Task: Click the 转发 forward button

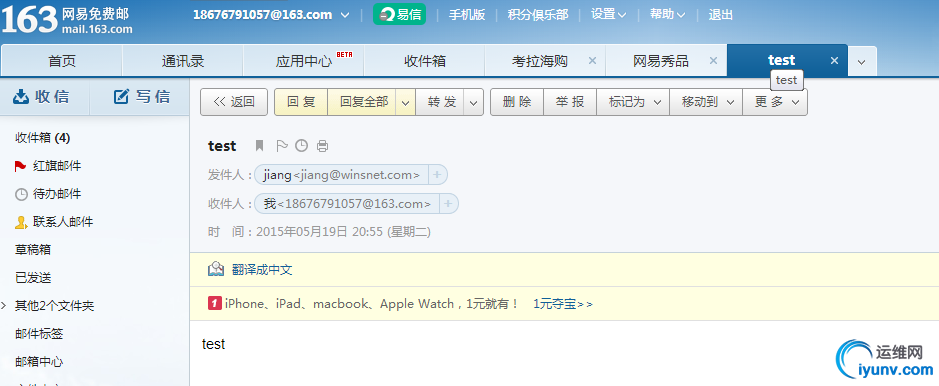Action: point(441,102)
